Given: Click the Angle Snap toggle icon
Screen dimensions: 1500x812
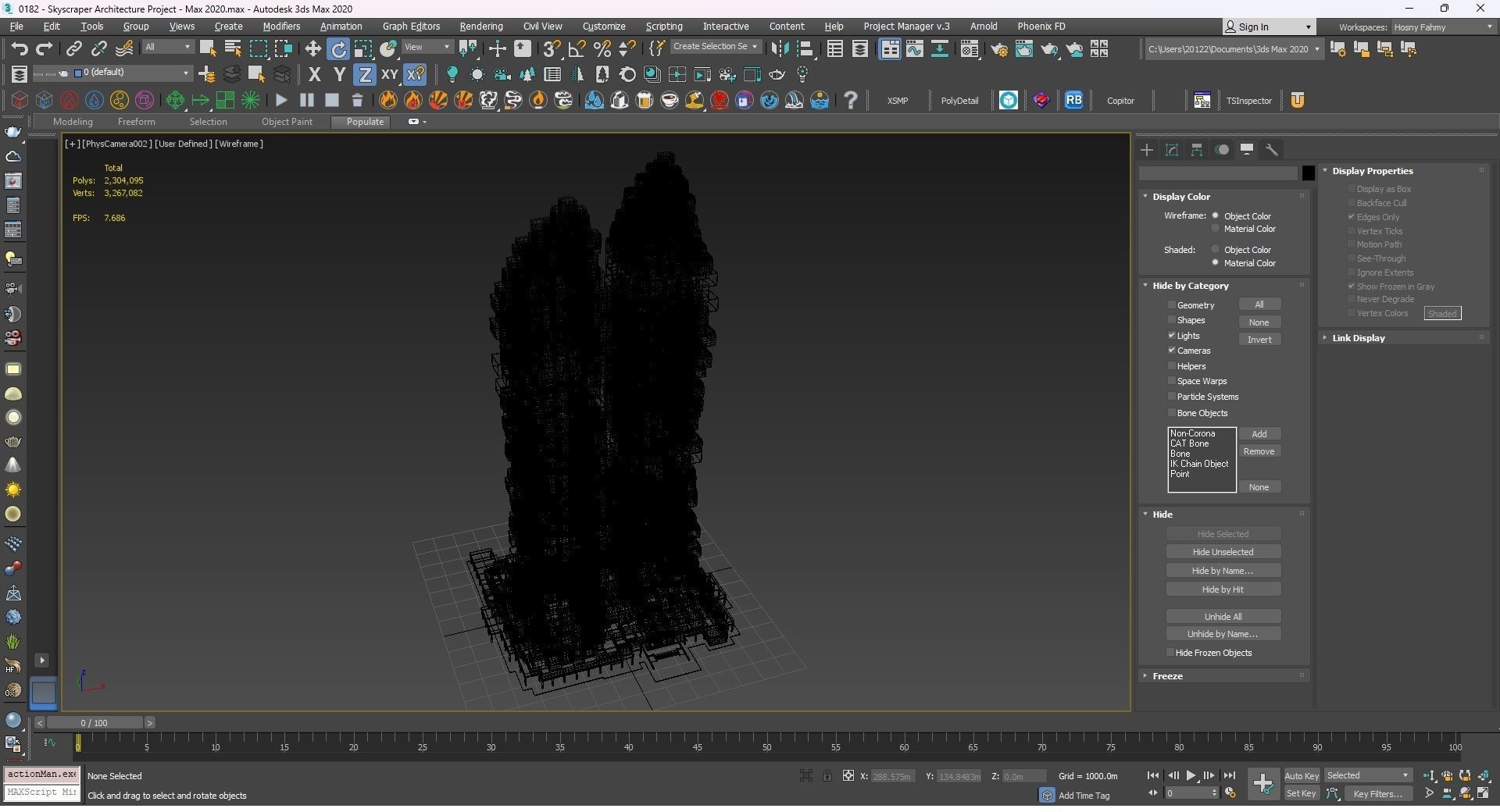Looking at the screenshot, I should 577,49.
